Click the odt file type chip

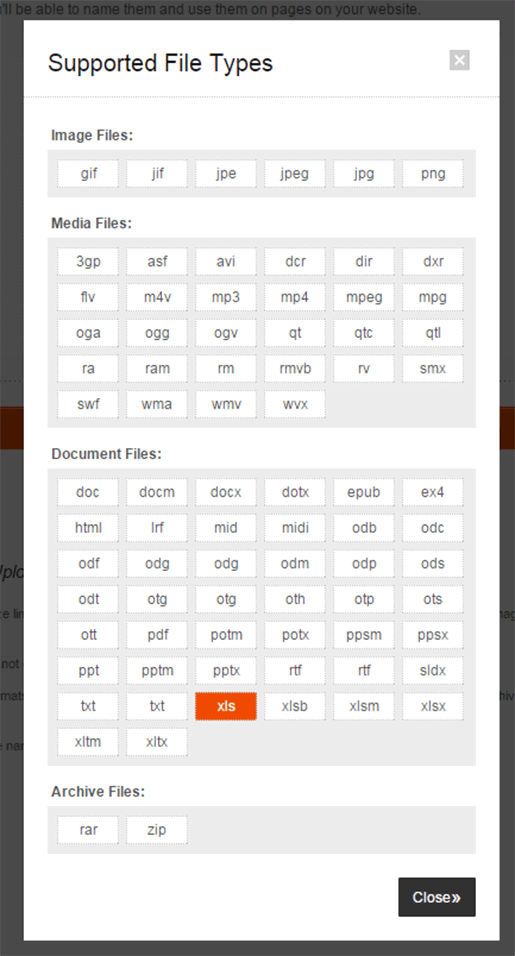(x=88, y=599)
